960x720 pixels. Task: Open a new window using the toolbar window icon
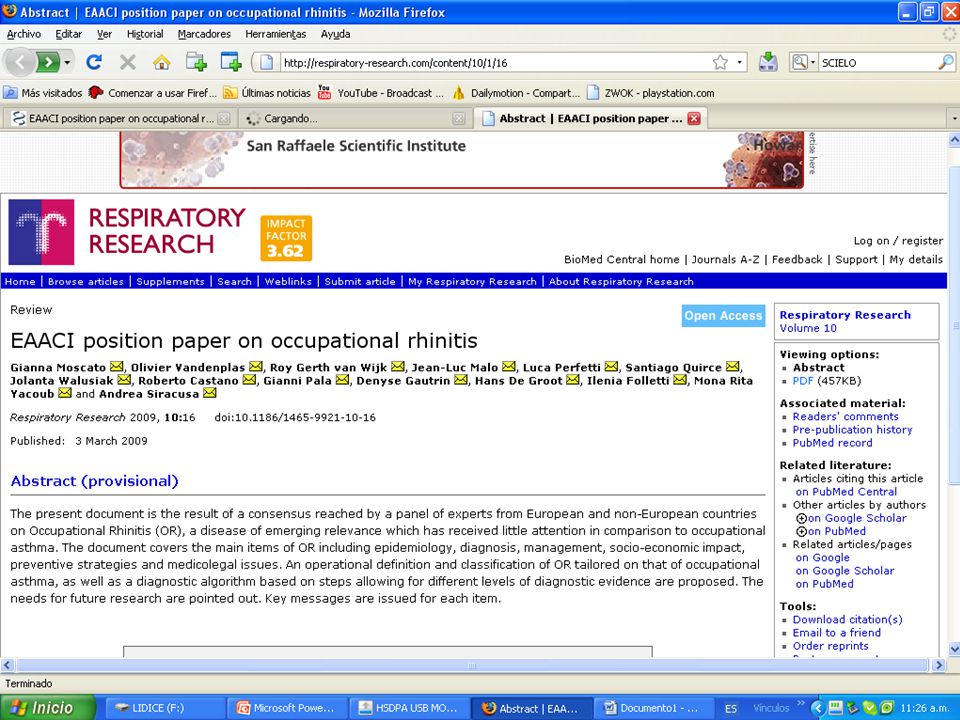click(231, 62)
